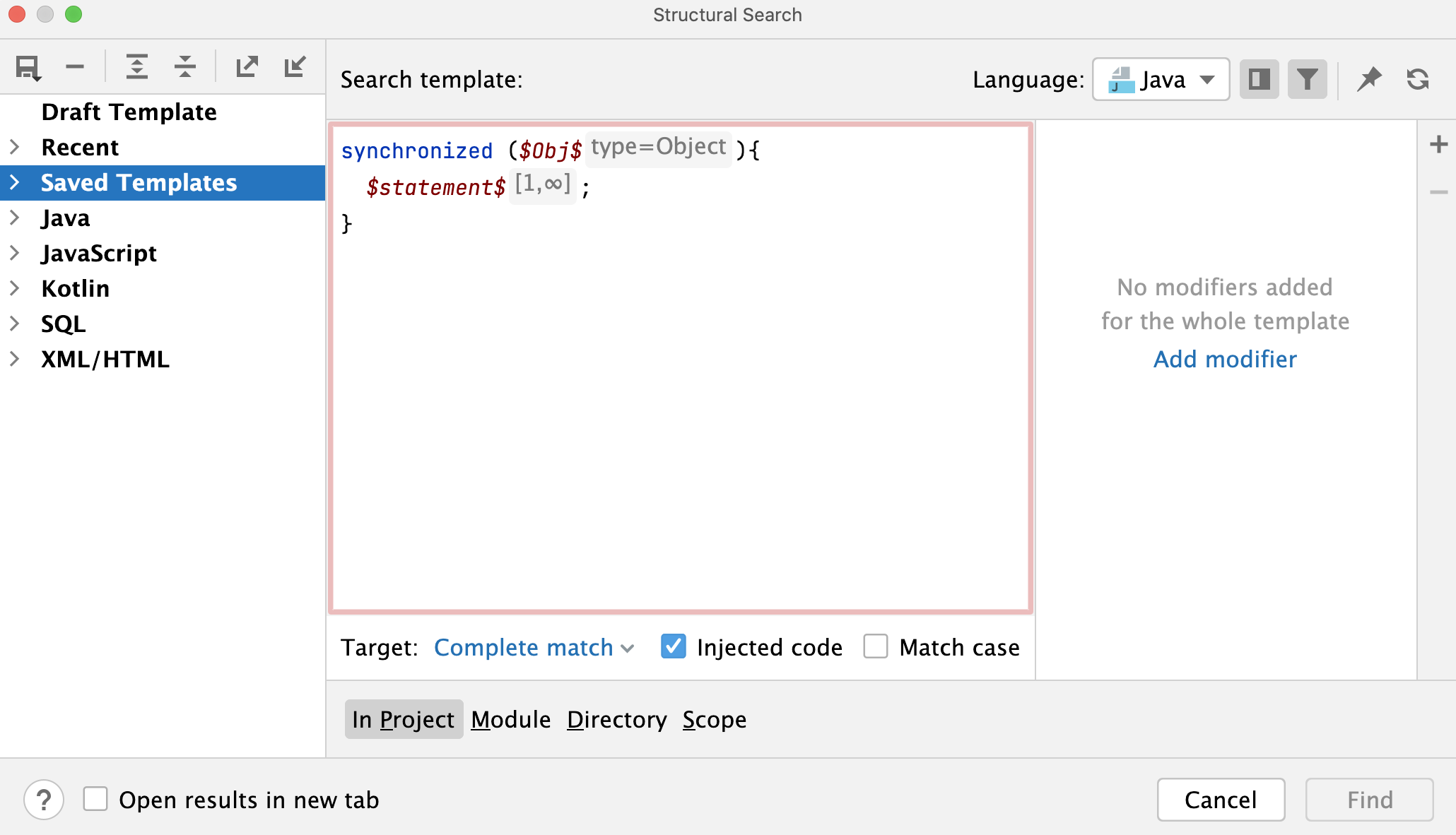Open the help dialog
The height and width of the screenshot is (835, 1456).
pyautogui.click(x=42, y=800)
